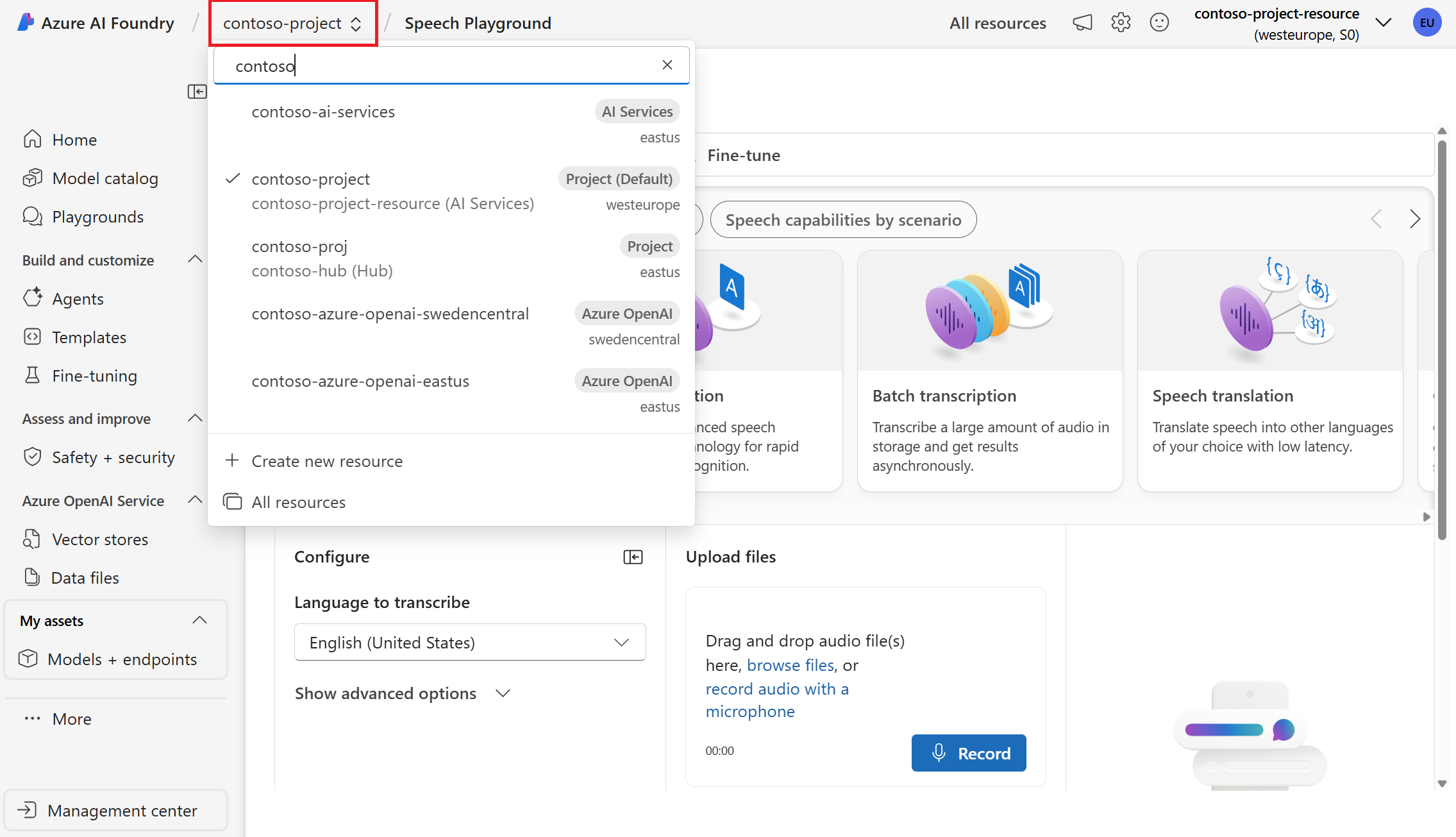Open Model catalog
This screenshot has width=1456, height=837.
90,178
